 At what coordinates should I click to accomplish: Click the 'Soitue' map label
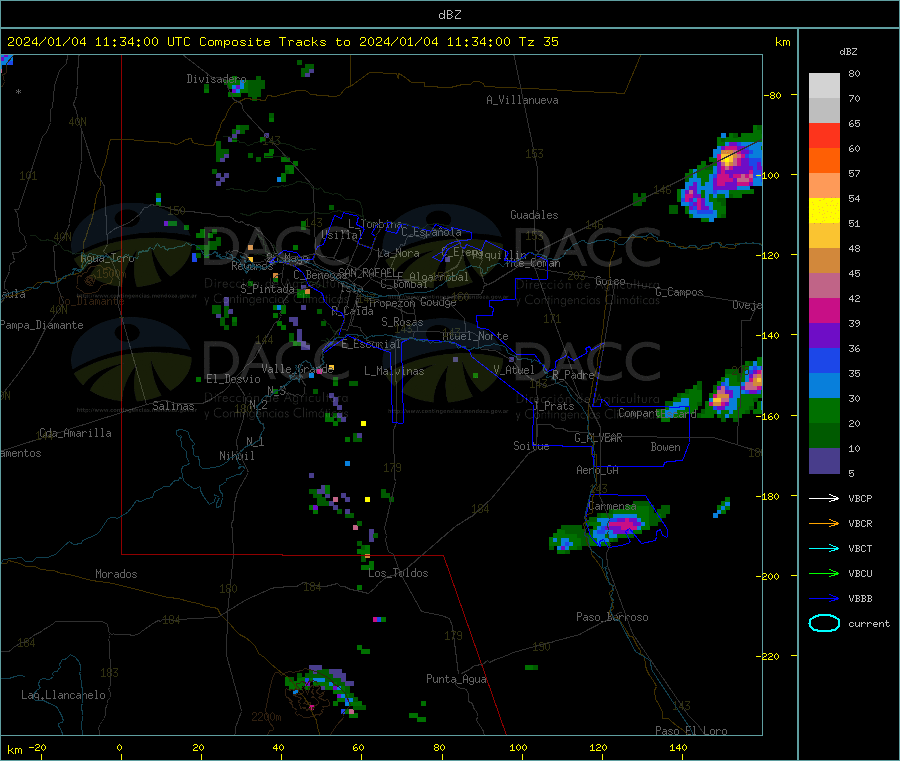click(531, 446)
